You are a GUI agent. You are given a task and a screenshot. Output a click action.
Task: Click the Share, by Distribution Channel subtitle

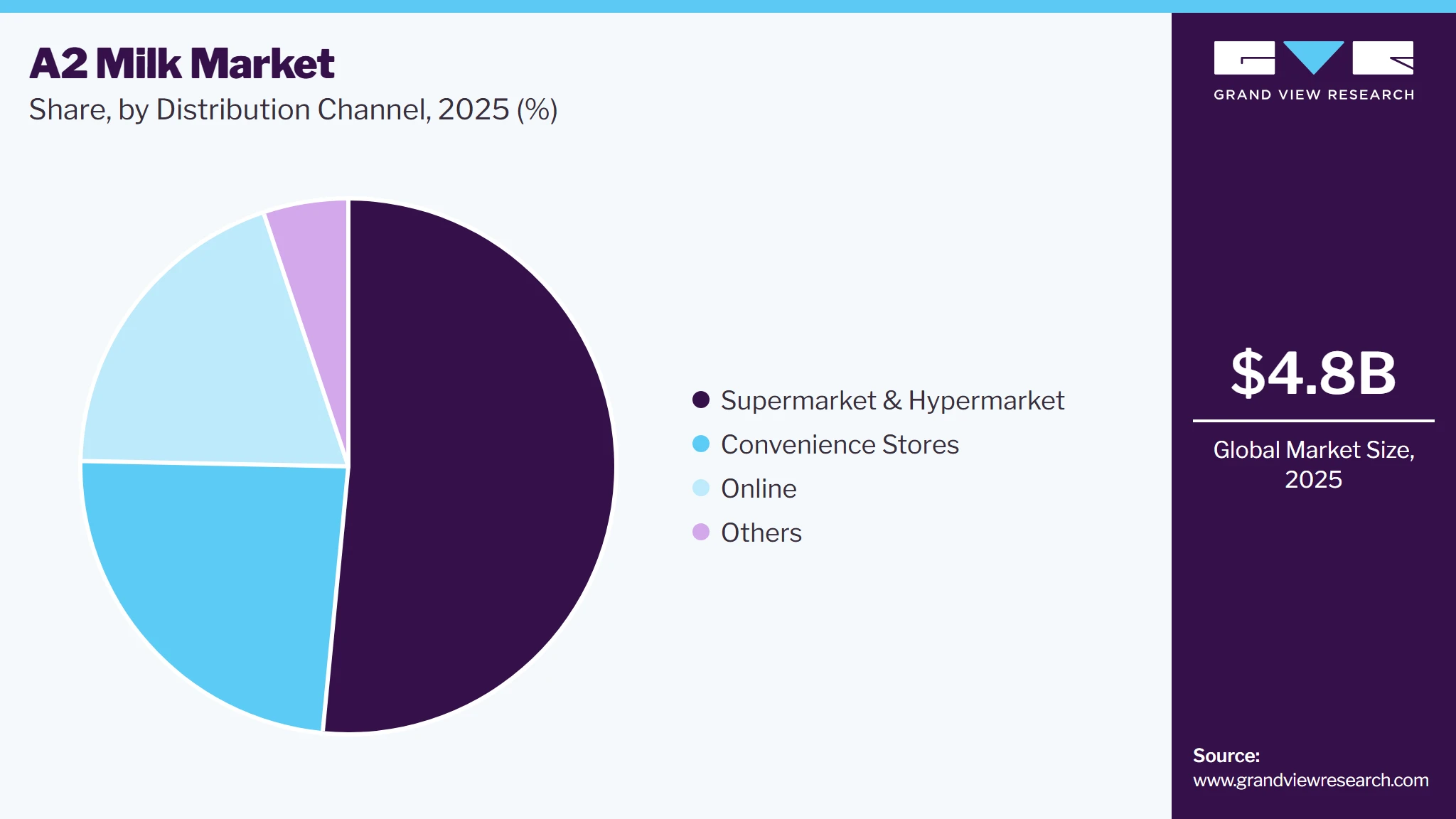[x=293, y=110]
